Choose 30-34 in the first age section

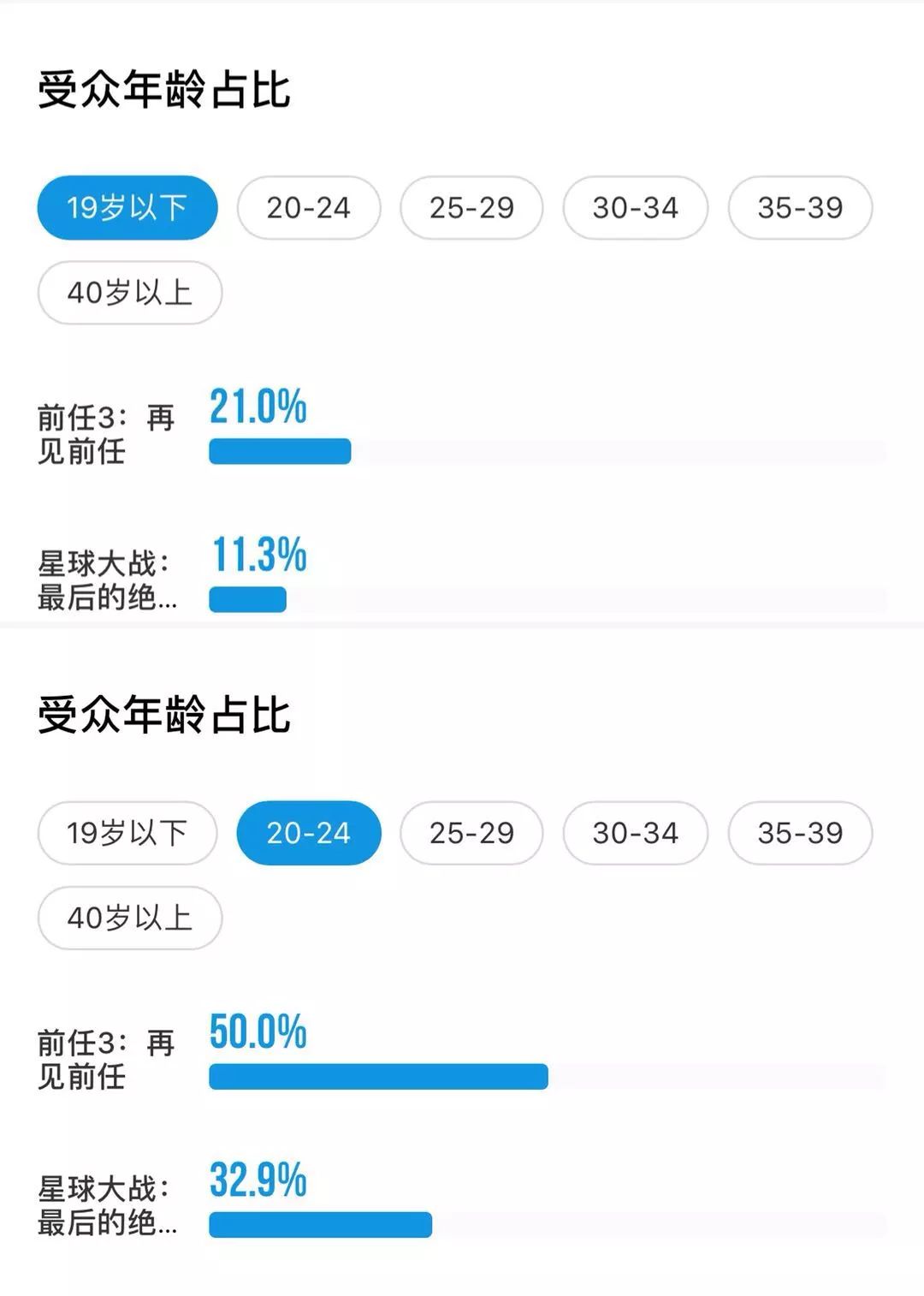[x=635, y=207]
